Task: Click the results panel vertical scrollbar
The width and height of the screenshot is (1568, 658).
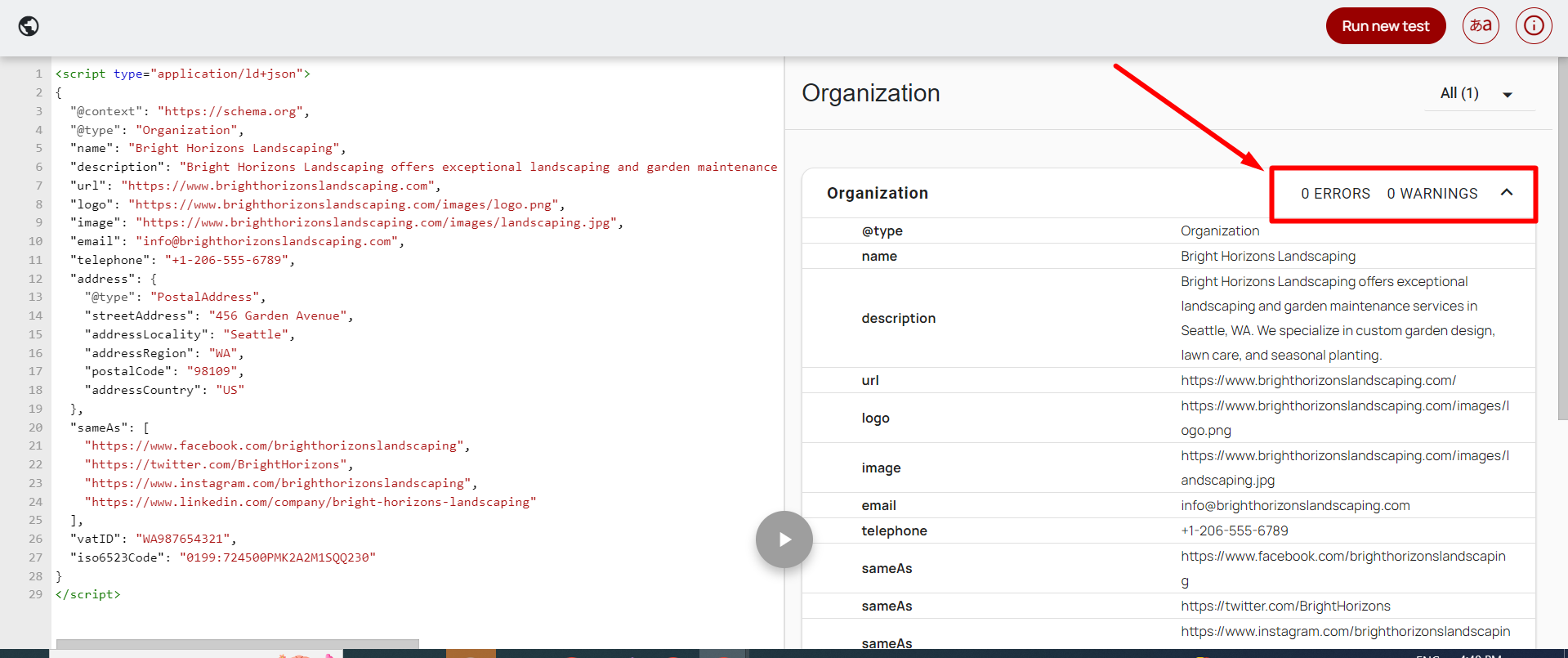Action: [x=1562, y=237]
